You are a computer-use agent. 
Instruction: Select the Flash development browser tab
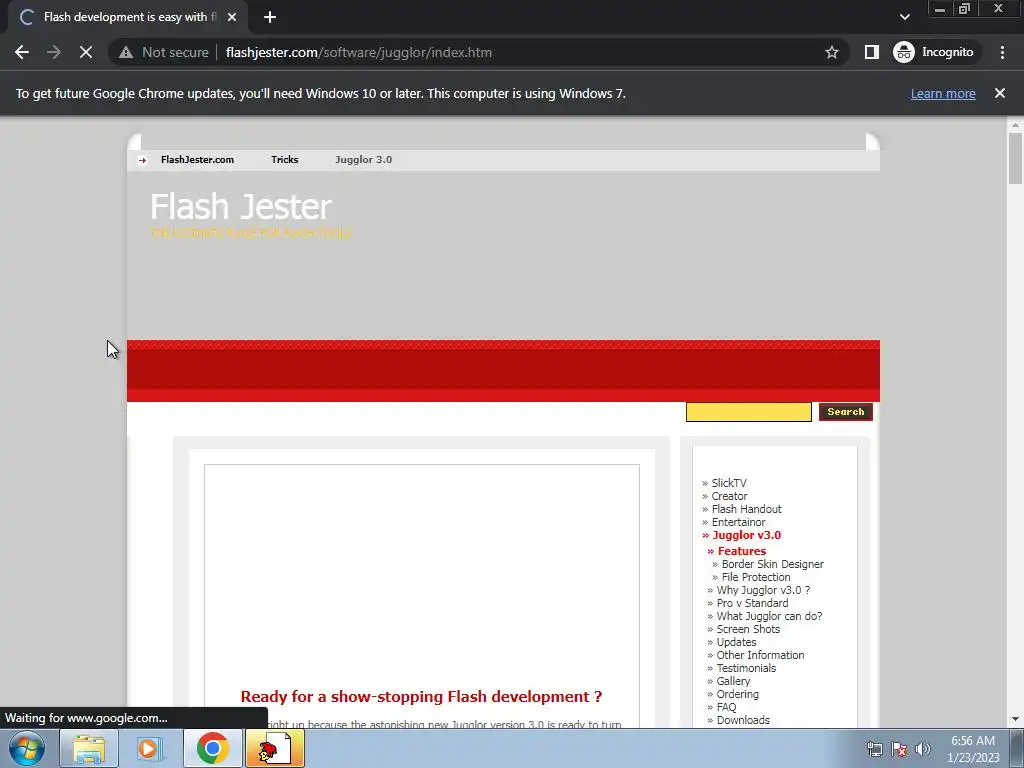tap(128, 17)
